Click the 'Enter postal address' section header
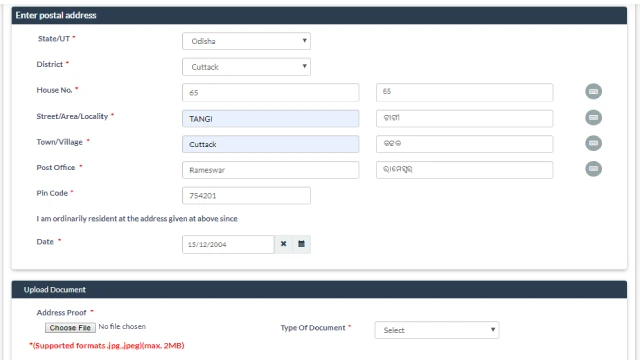The height and width of the screenshot is (360, 640). [x=319, y=16]
